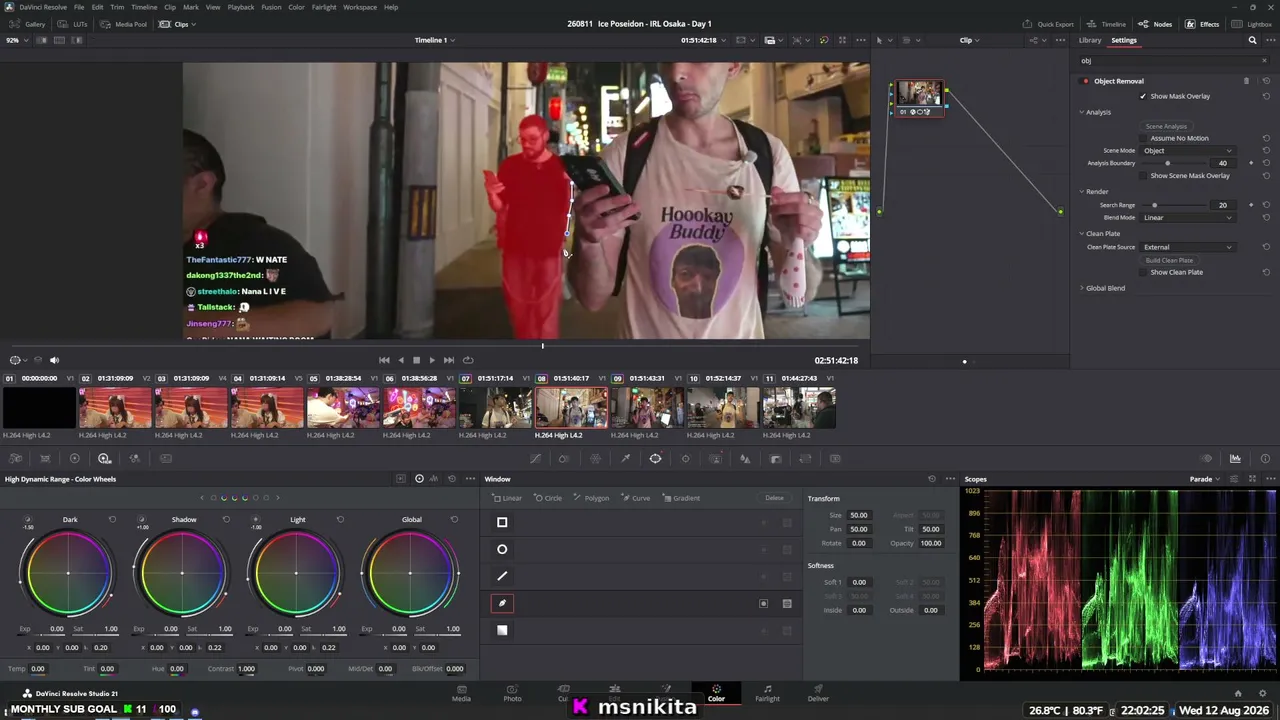Click Build Clean Plate
1280x720 pixels.
(1169, 260)
